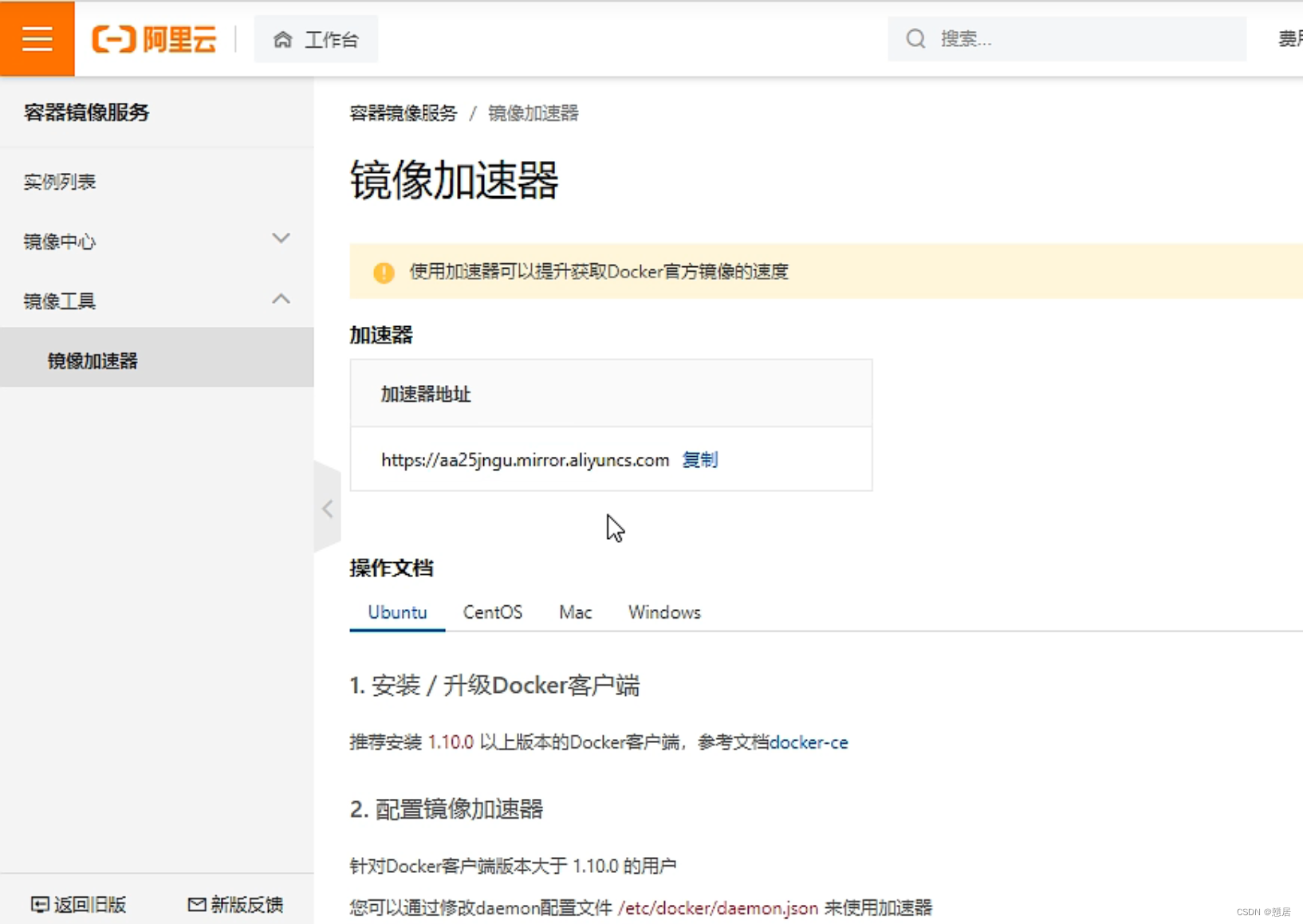Open 实例列表 in the sidebar
Screen dimensions: 1303x924
click(x=60, y=182)
